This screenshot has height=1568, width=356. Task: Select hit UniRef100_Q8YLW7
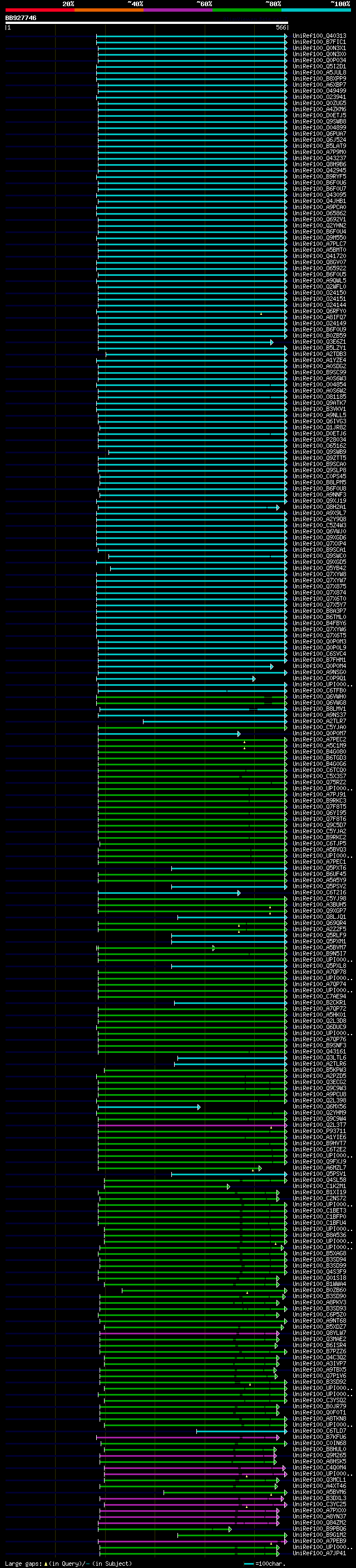[x=319, y=1333]
